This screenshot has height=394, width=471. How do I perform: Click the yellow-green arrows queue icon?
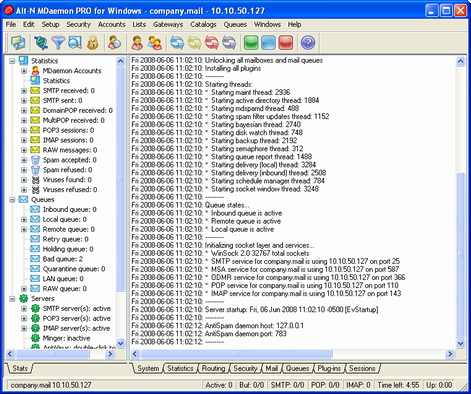pos(194,43)
